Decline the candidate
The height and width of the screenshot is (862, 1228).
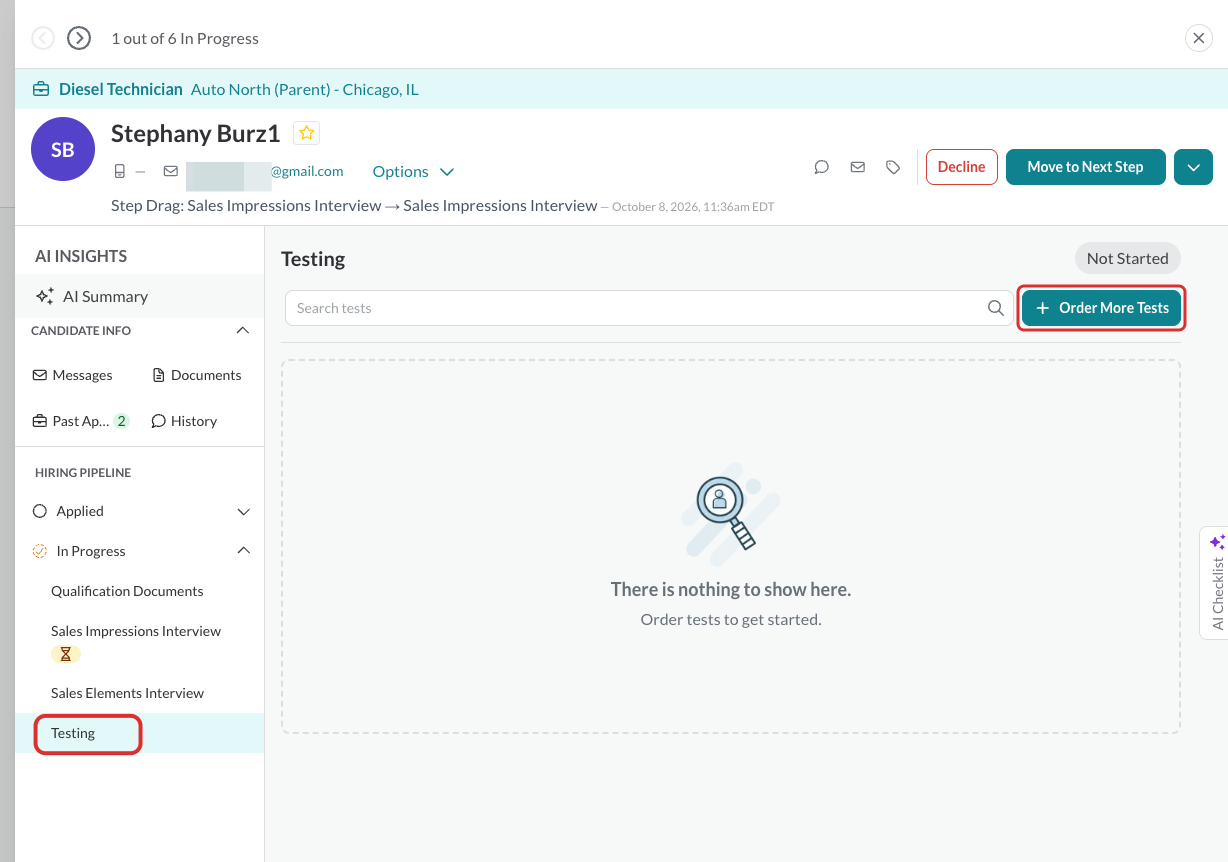pos(961,167)
